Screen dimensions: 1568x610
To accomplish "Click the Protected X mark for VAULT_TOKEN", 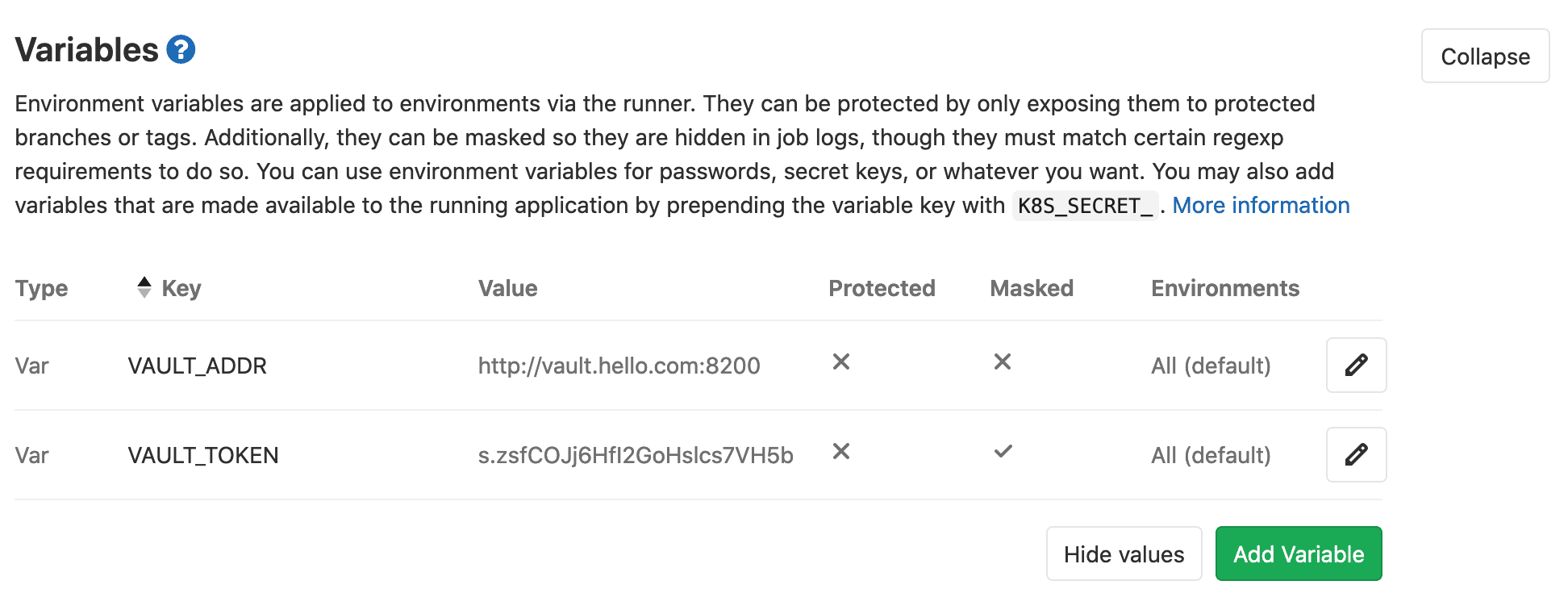I will point(840,453).
